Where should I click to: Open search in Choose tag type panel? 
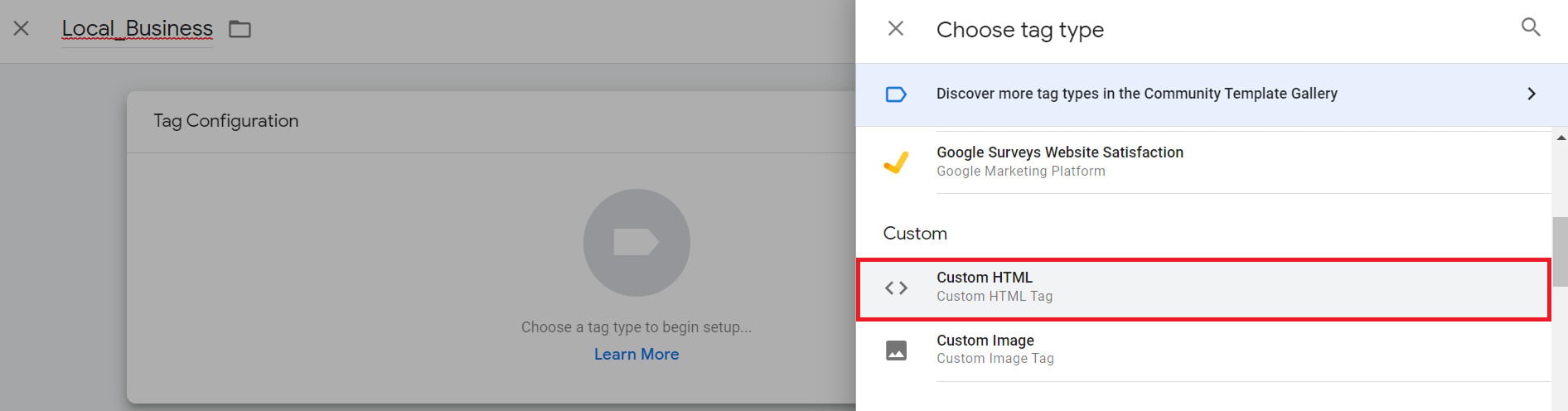pyautogui.click(x=1531, y=27)
